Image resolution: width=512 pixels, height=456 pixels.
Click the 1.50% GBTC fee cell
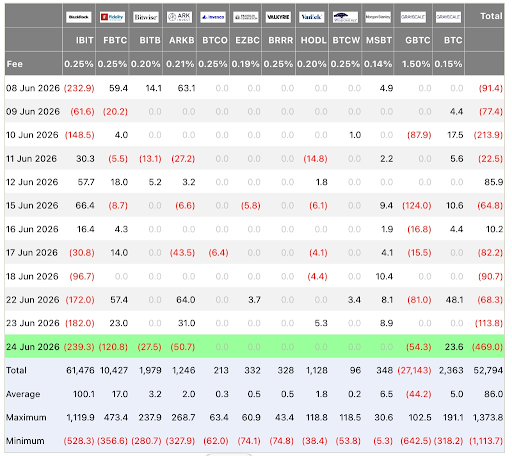416,64
